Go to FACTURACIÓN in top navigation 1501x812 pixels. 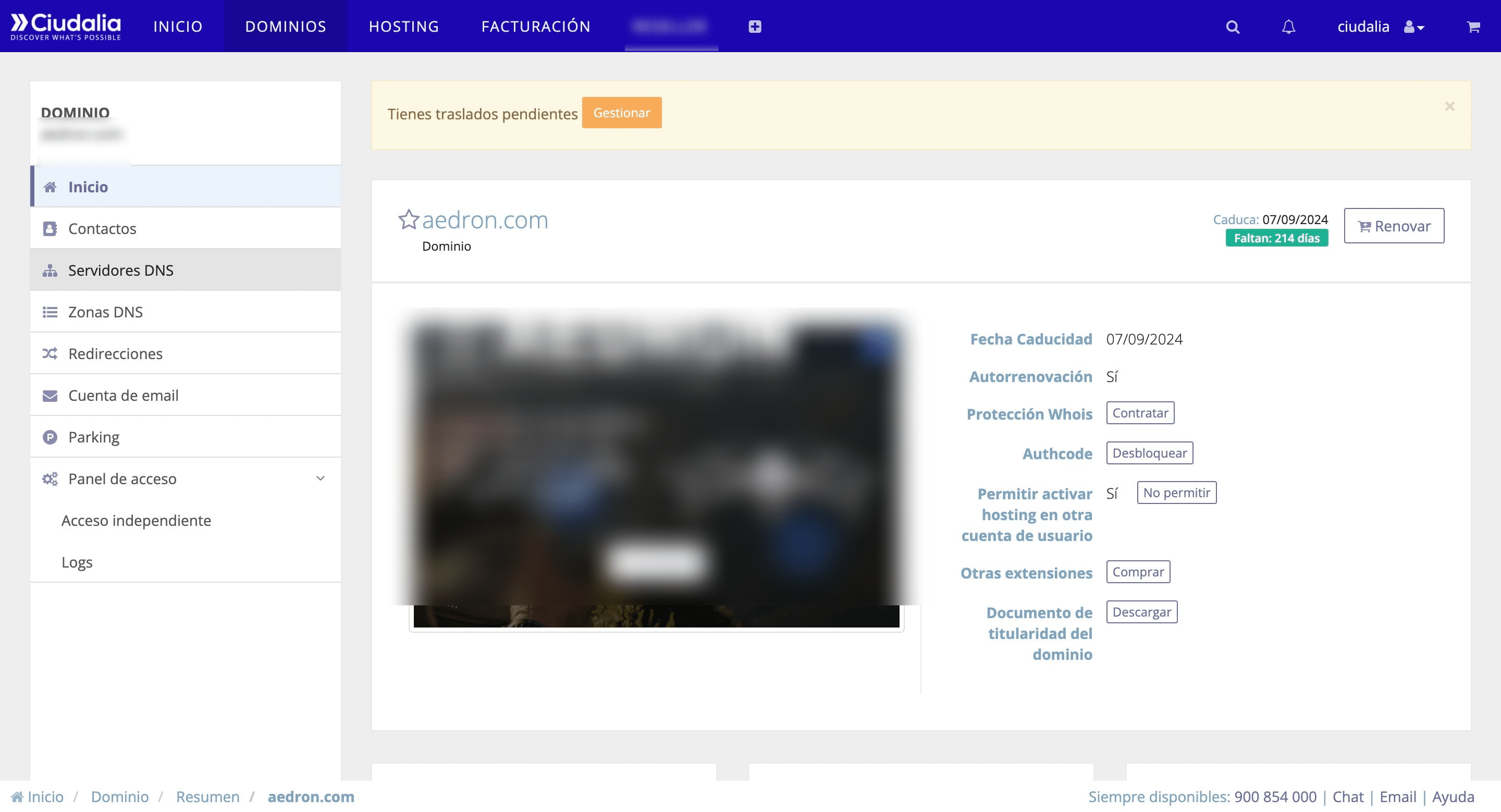[535, 27]
